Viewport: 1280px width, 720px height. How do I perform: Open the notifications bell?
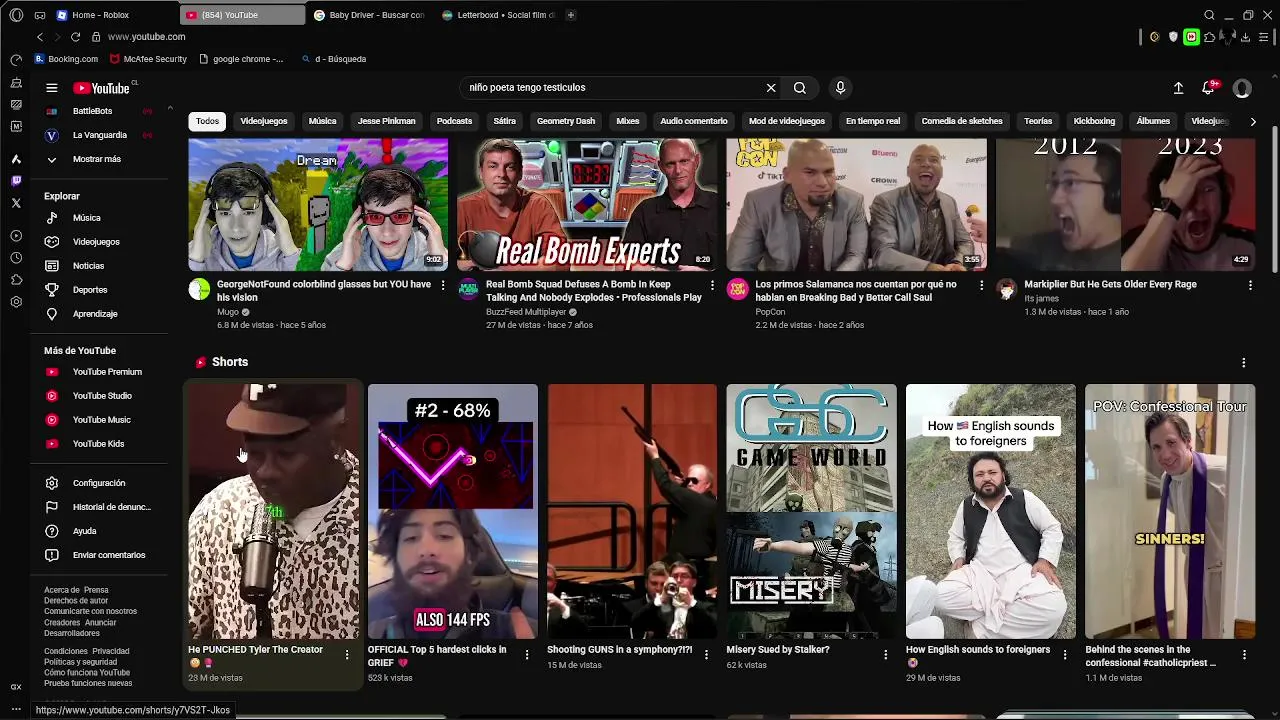[x=1209, y=88]
